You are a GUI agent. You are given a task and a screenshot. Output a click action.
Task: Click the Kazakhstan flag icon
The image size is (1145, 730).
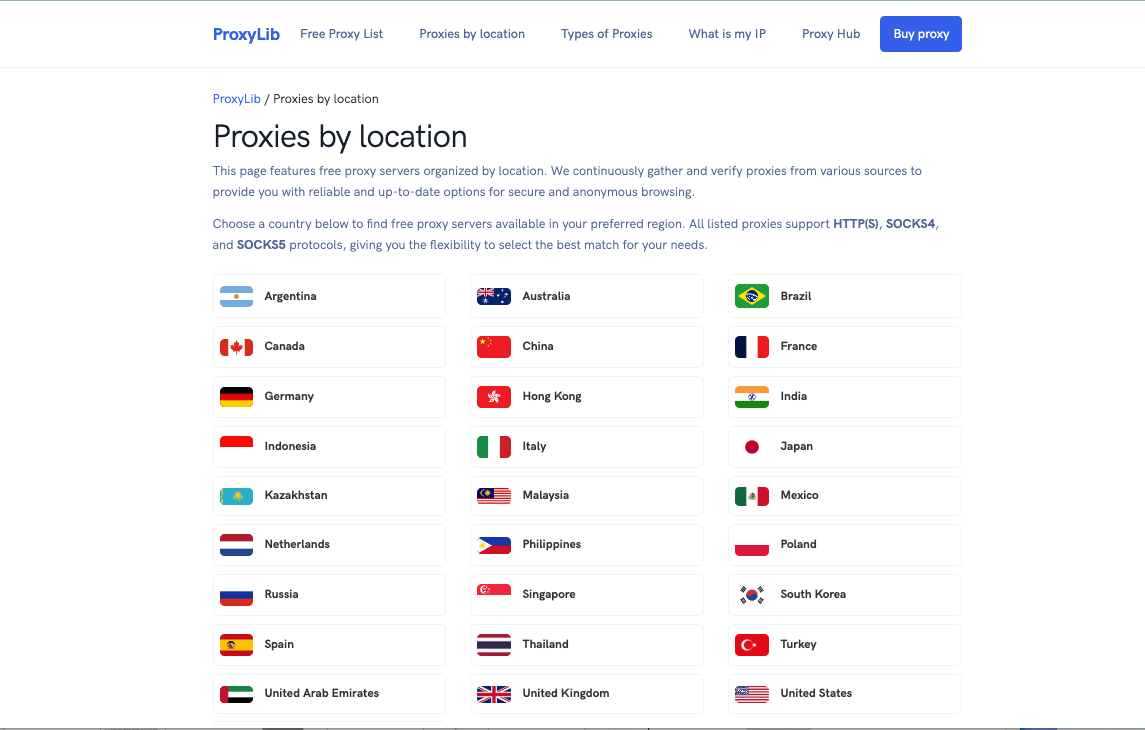tap(237, 496)
